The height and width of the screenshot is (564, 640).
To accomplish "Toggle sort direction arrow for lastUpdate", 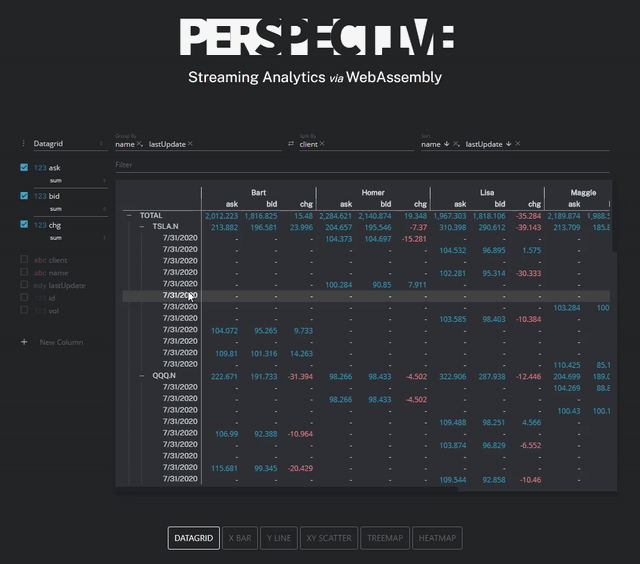I will (508, 144).
